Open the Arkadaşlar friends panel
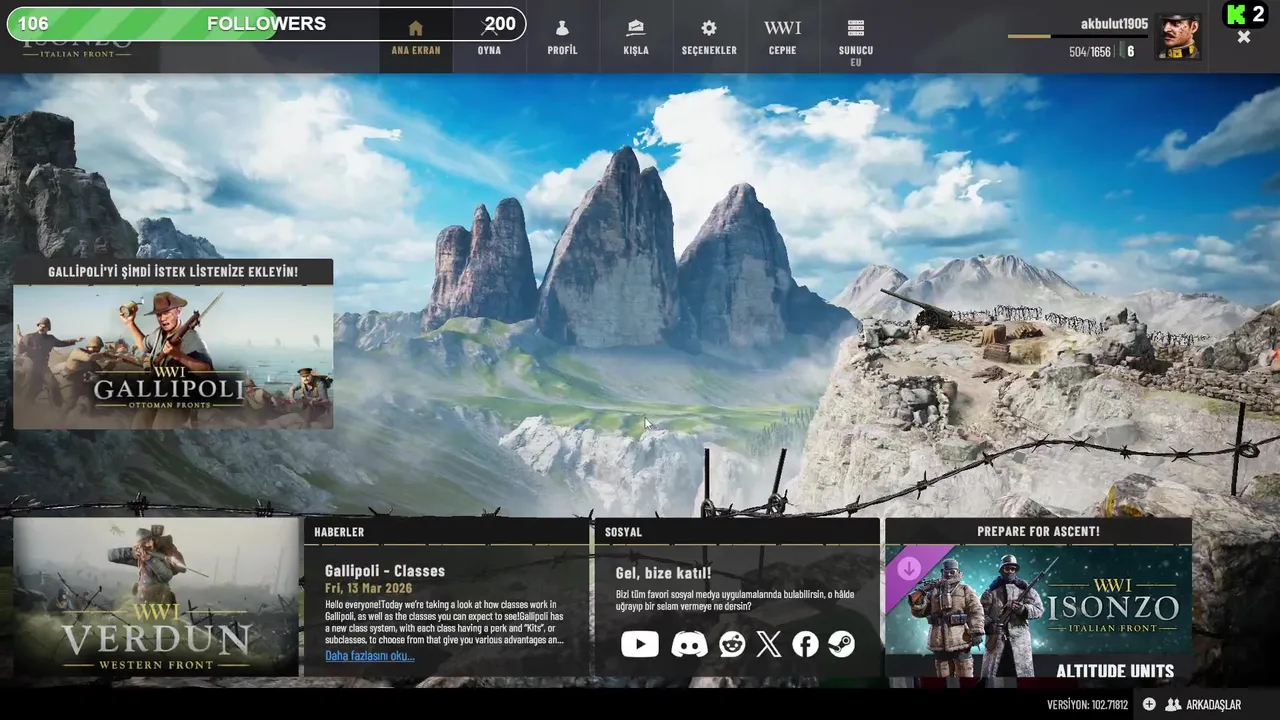The image size is (1280, 720). tap(1203, 705)
